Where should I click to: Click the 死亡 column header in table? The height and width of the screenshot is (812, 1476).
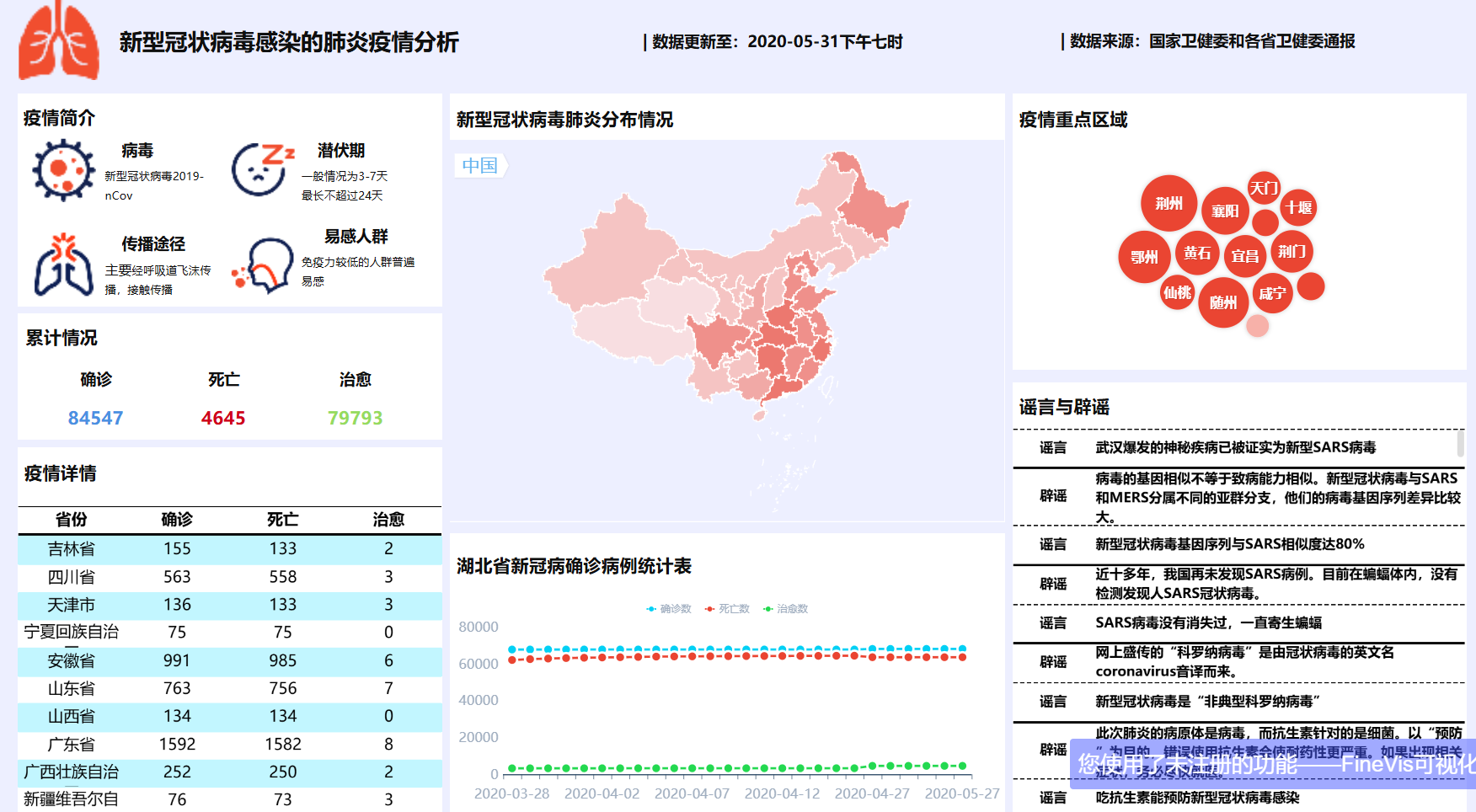[282, 520]
